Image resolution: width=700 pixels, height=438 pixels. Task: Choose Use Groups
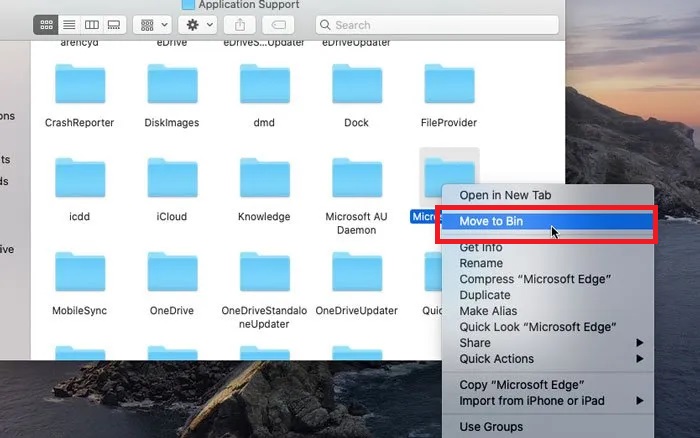click(x=548, y=427)
